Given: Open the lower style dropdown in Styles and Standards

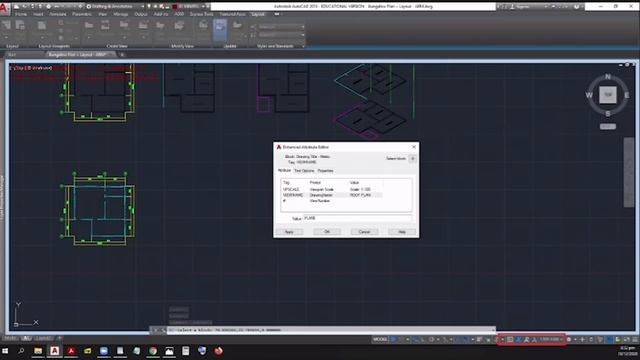Looking at the screenshot, I should pyautogui.click(x=281, y=35).
